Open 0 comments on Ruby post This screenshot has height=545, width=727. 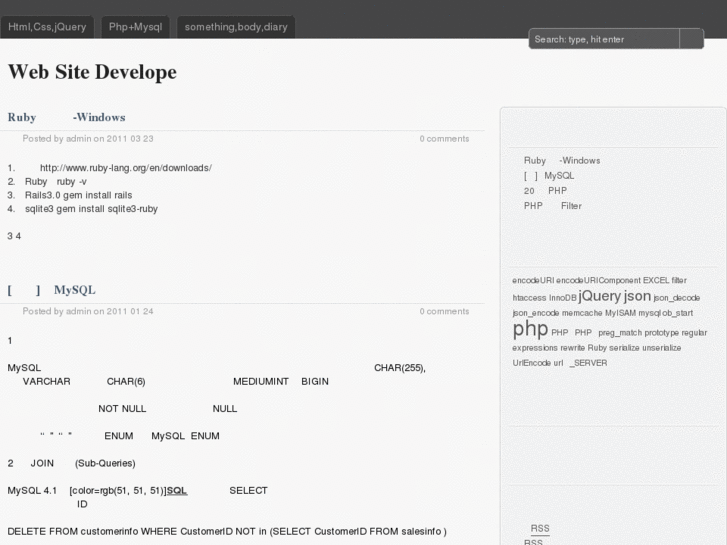pos(444,139)
